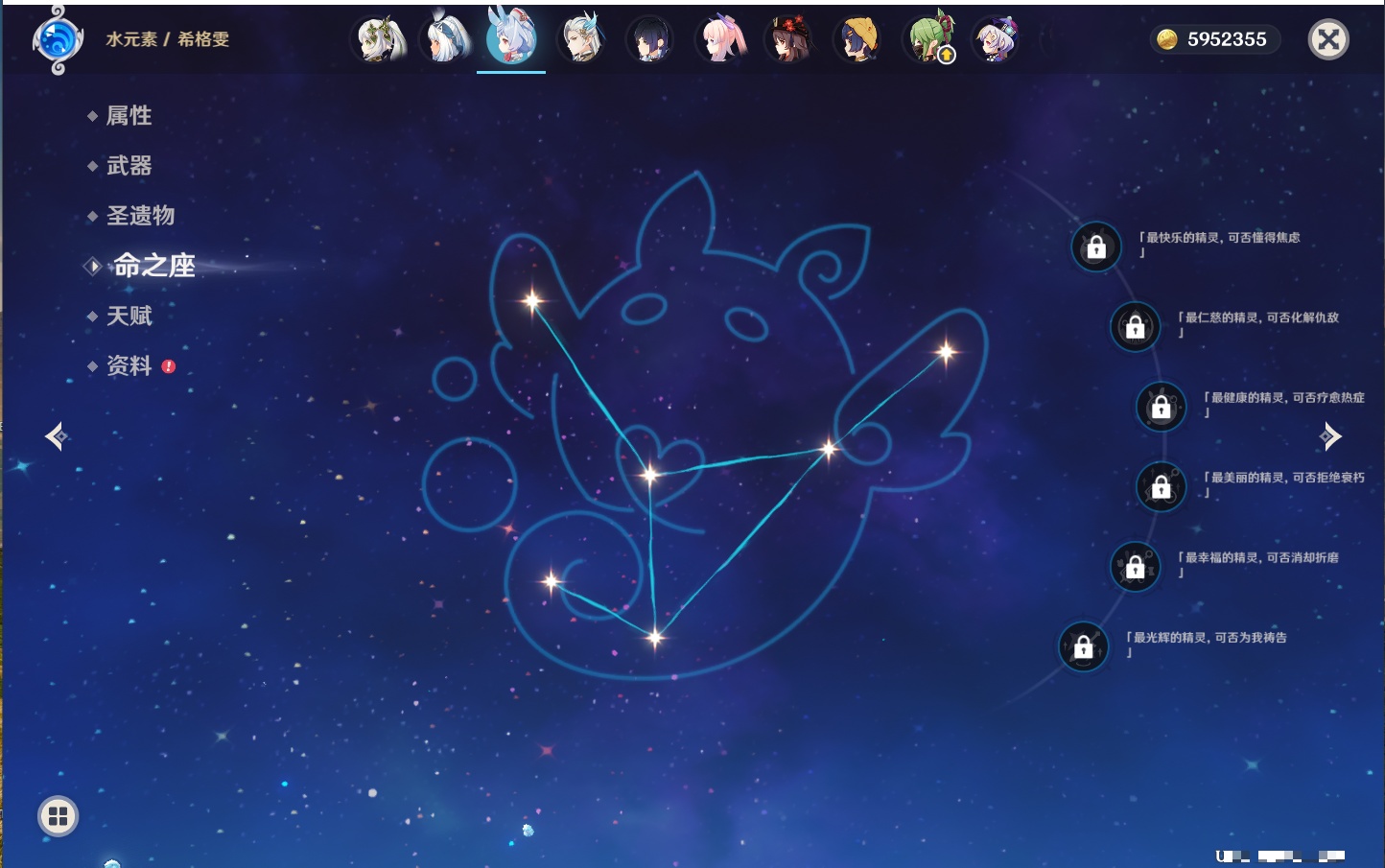
Task: Click the Mora coin icon
Action: coord(1166,39)
